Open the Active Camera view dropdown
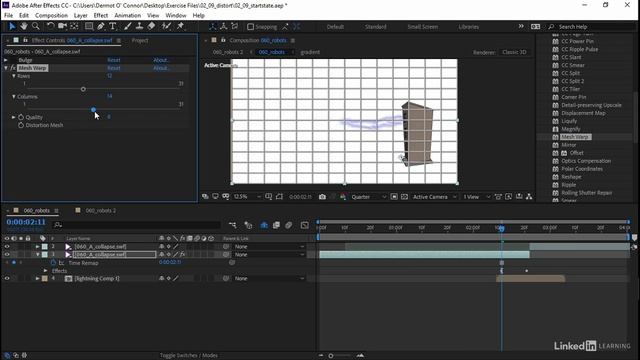Viewport: 640px width, 360px height. tap(434, 197)
